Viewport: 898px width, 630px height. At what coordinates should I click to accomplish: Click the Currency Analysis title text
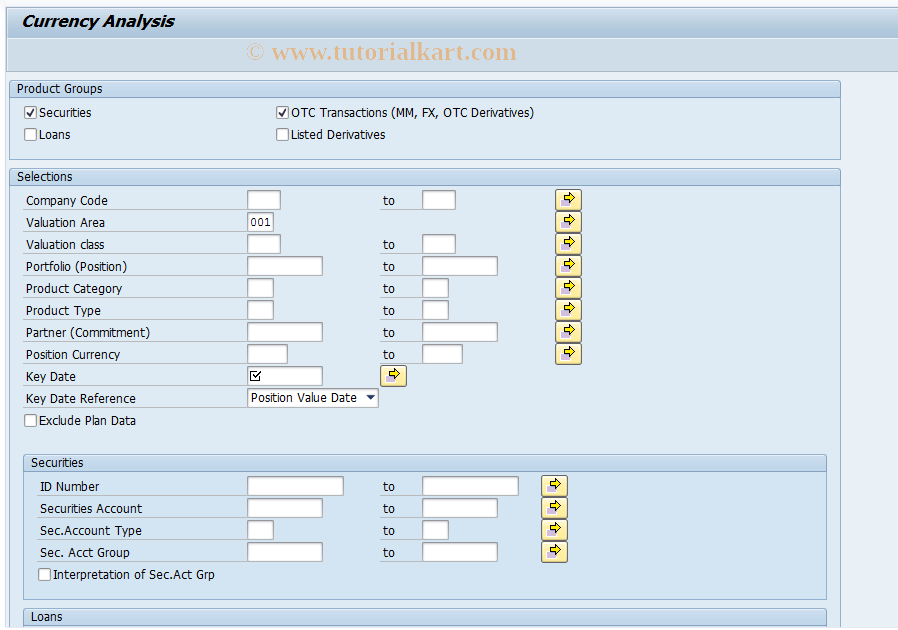coord(98,21)
